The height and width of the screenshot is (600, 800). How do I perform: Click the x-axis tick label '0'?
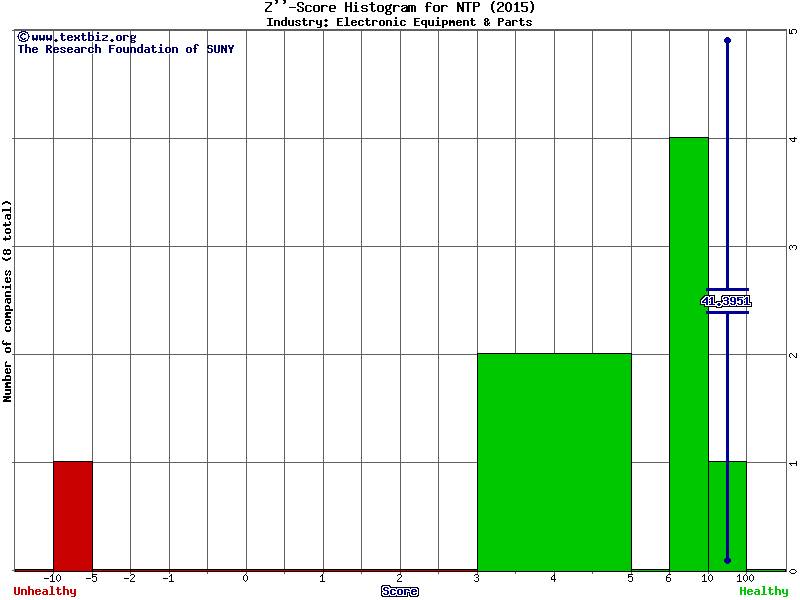tap(245, 578)
